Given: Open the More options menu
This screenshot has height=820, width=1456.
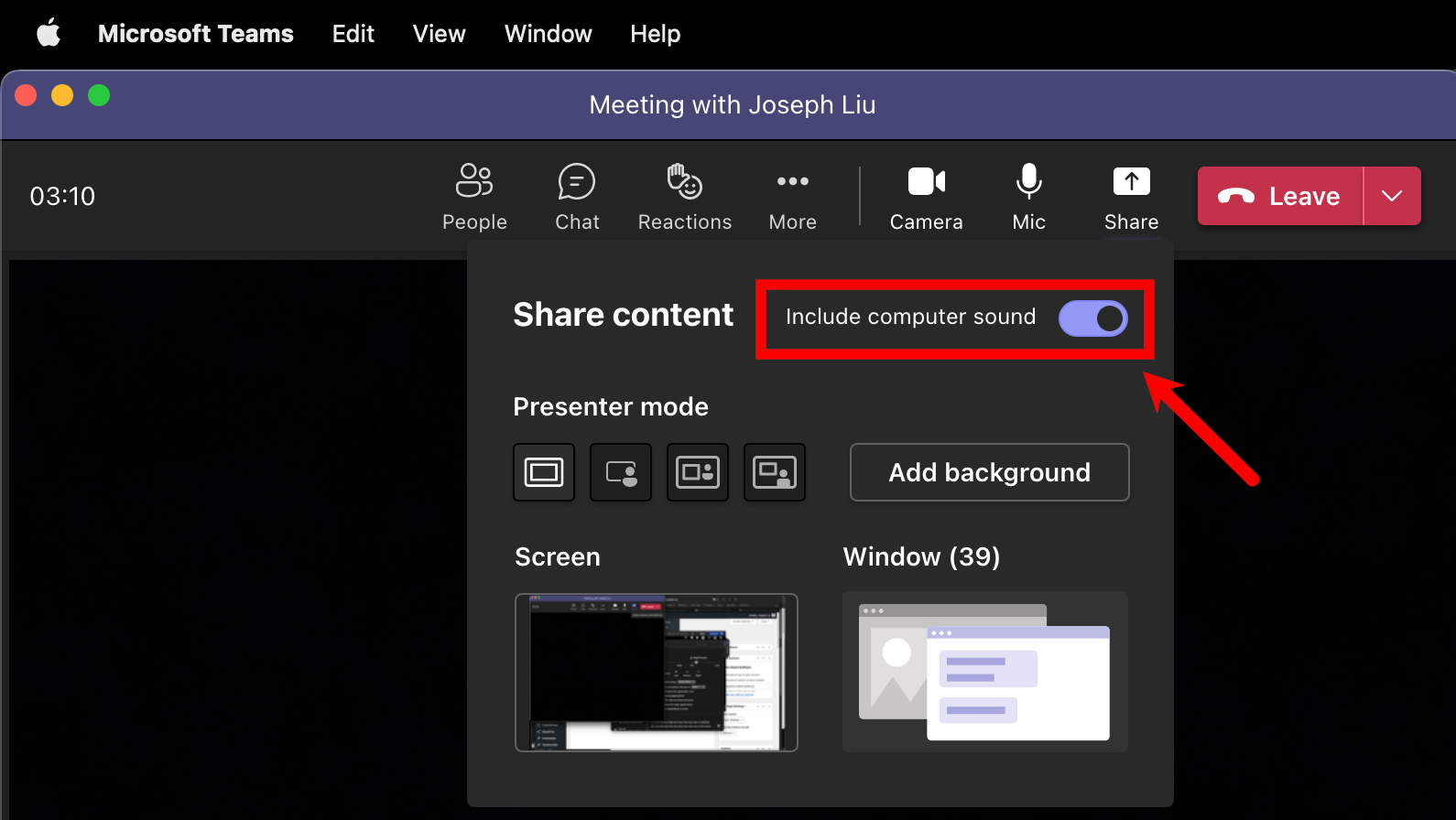Looking at the screenshot, I should click(793, 197).
